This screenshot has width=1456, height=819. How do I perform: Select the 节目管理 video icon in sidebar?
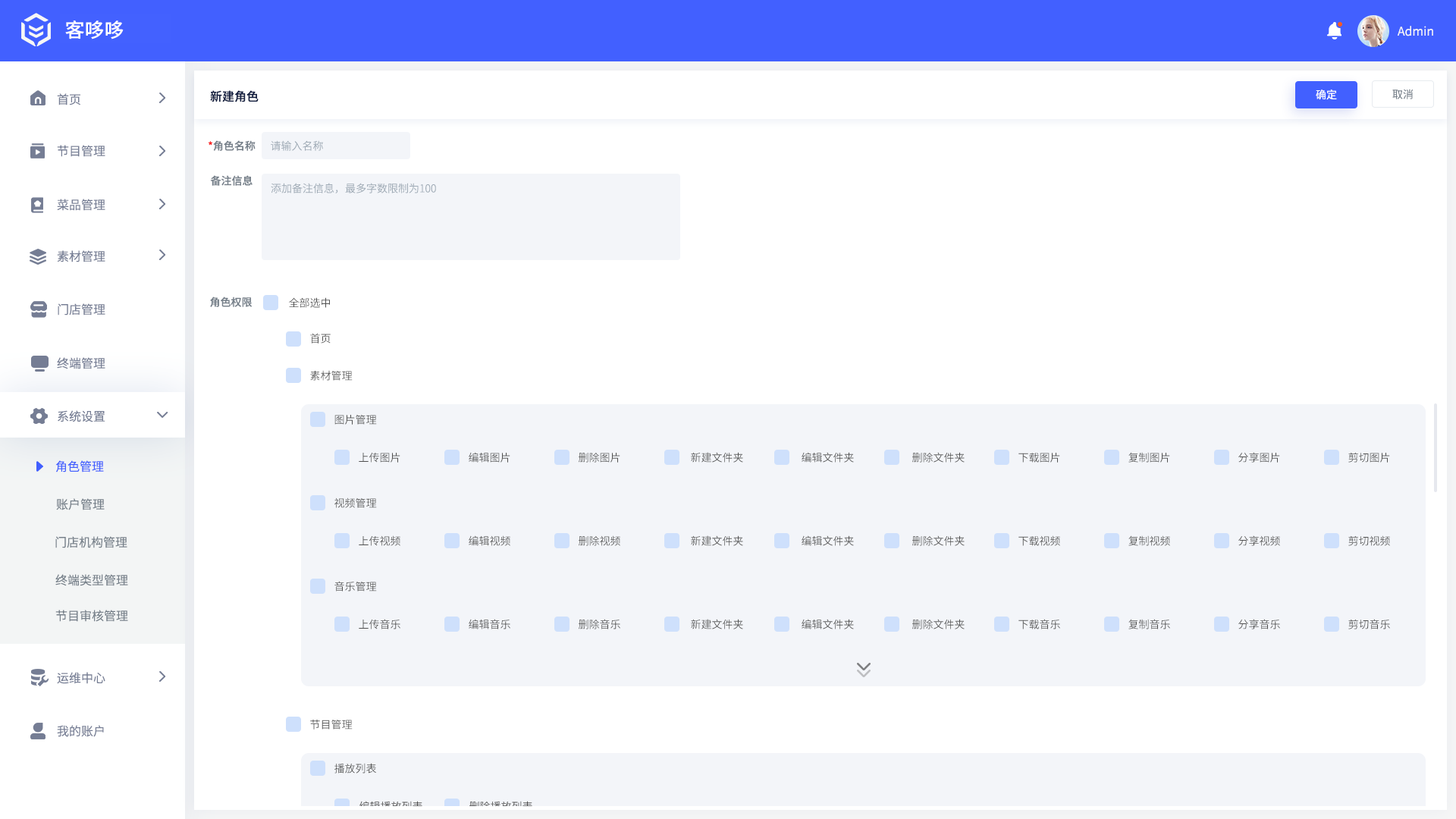39,151
